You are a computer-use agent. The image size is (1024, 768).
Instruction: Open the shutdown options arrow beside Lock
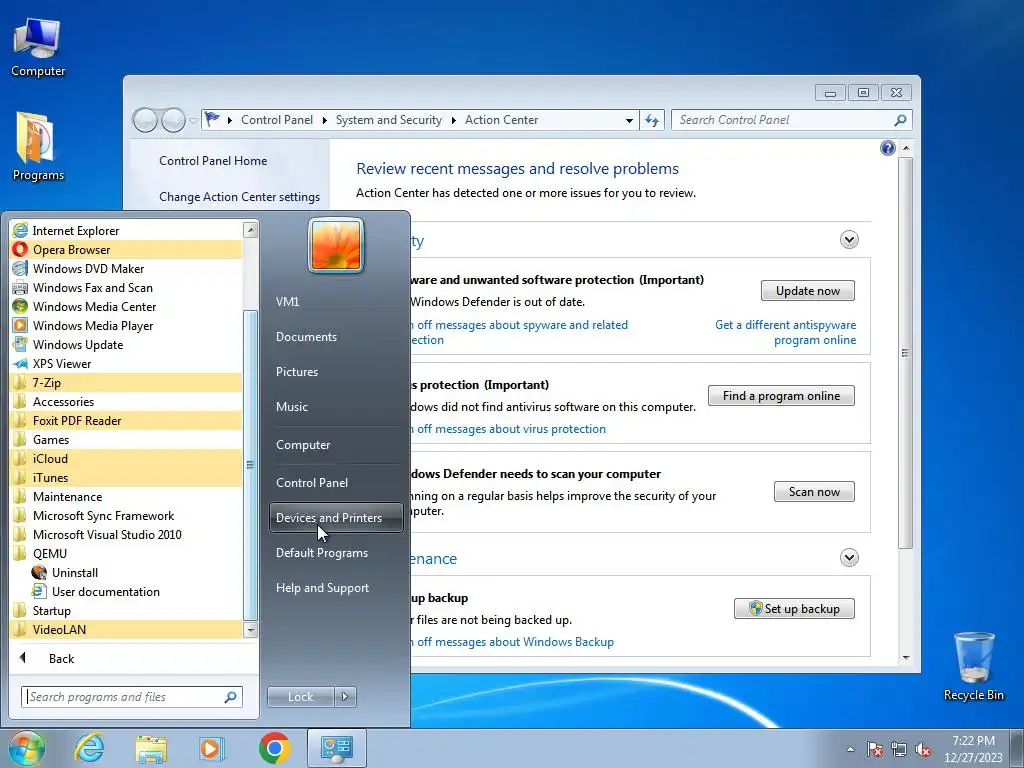click(345, 697)
